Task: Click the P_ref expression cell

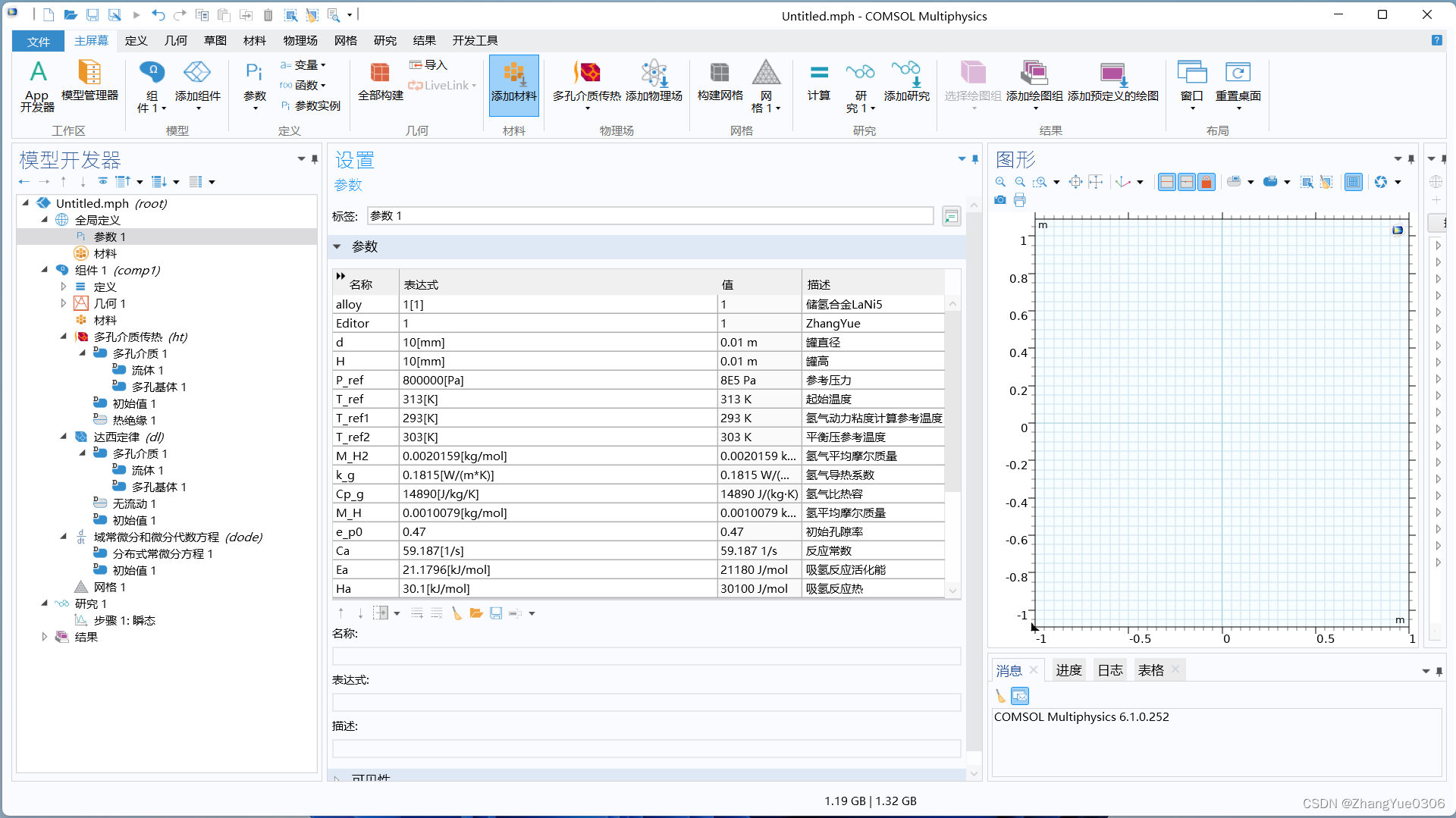Action: coord(559,380)
